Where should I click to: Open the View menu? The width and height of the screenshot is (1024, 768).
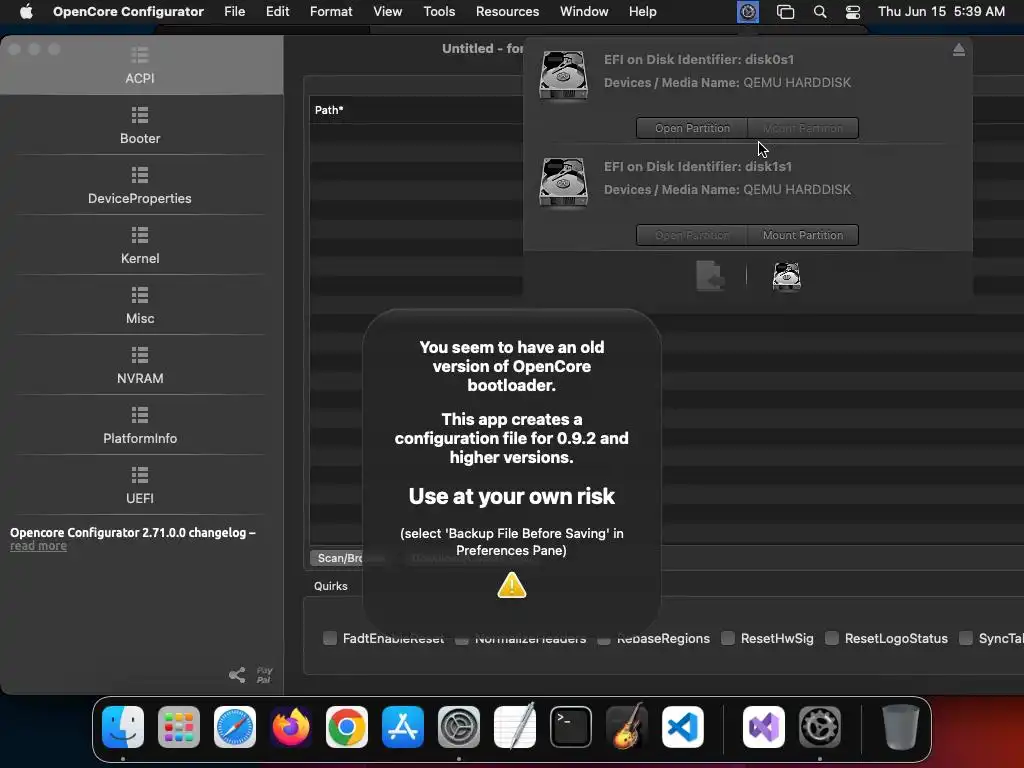tap(387, 12)
